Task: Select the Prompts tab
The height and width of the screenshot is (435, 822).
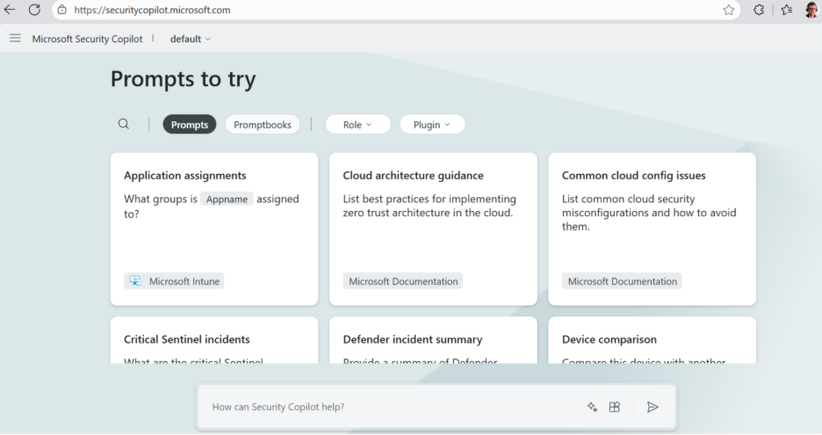Action: [189, 125]
